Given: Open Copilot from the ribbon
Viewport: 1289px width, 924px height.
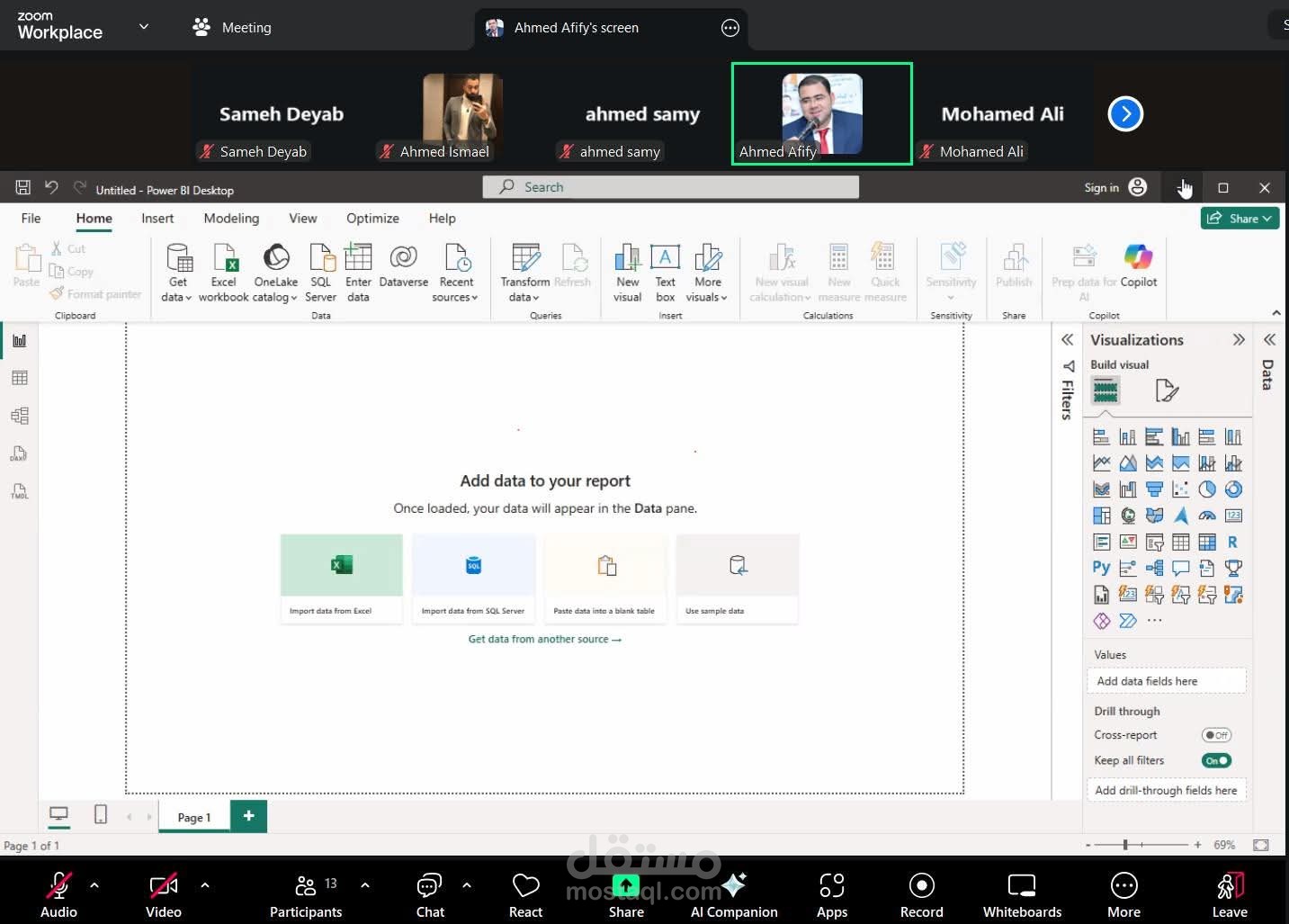Looking at the screenshot, I should (x=1138, y=266).
